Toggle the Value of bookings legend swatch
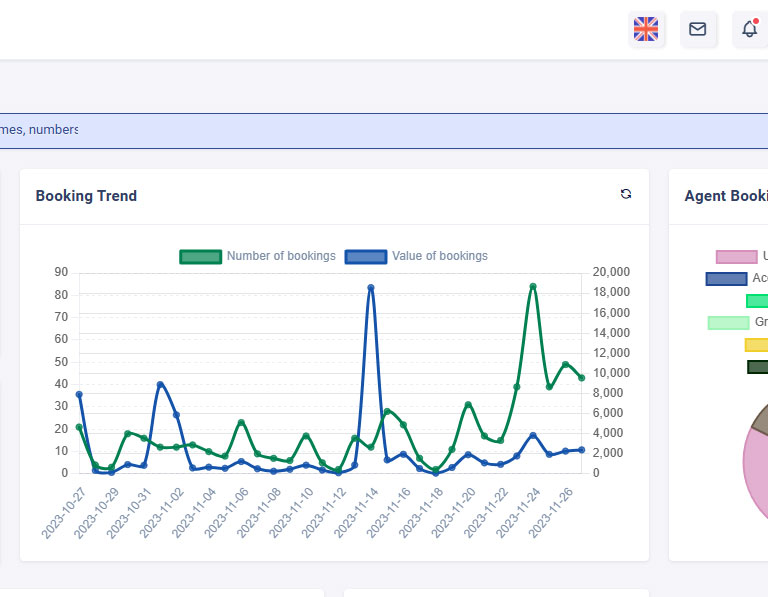 tap(365, 256)
